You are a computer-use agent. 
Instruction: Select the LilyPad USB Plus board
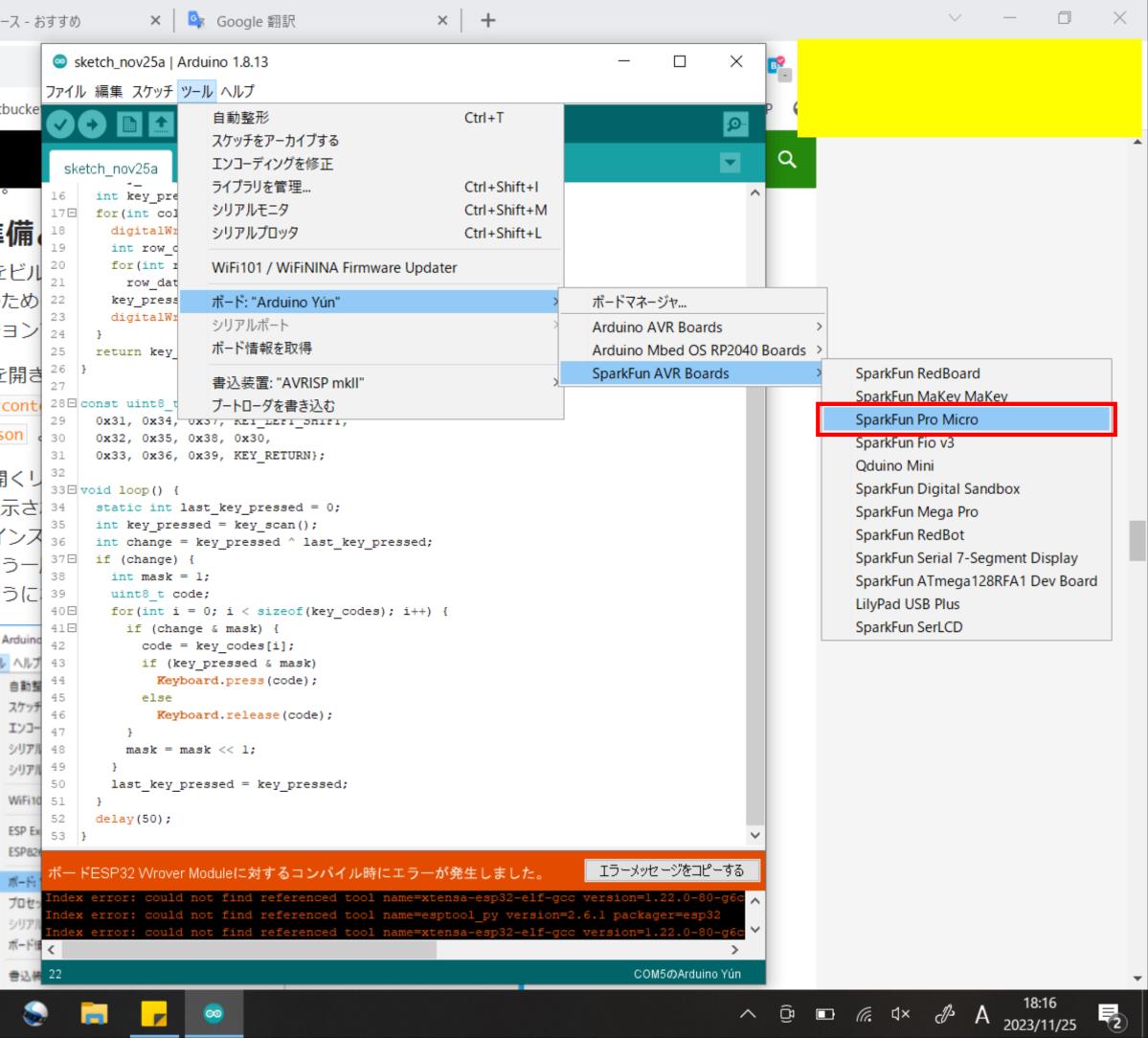[x=966, y=604]
